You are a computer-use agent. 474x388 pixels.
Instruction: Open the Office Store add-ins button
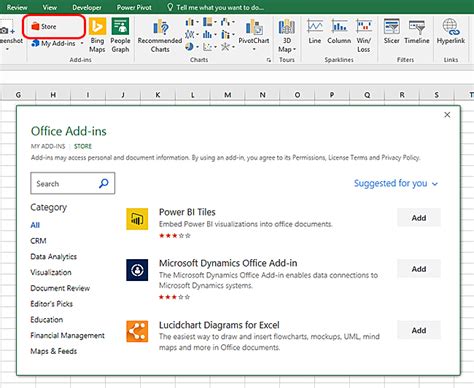44,26
